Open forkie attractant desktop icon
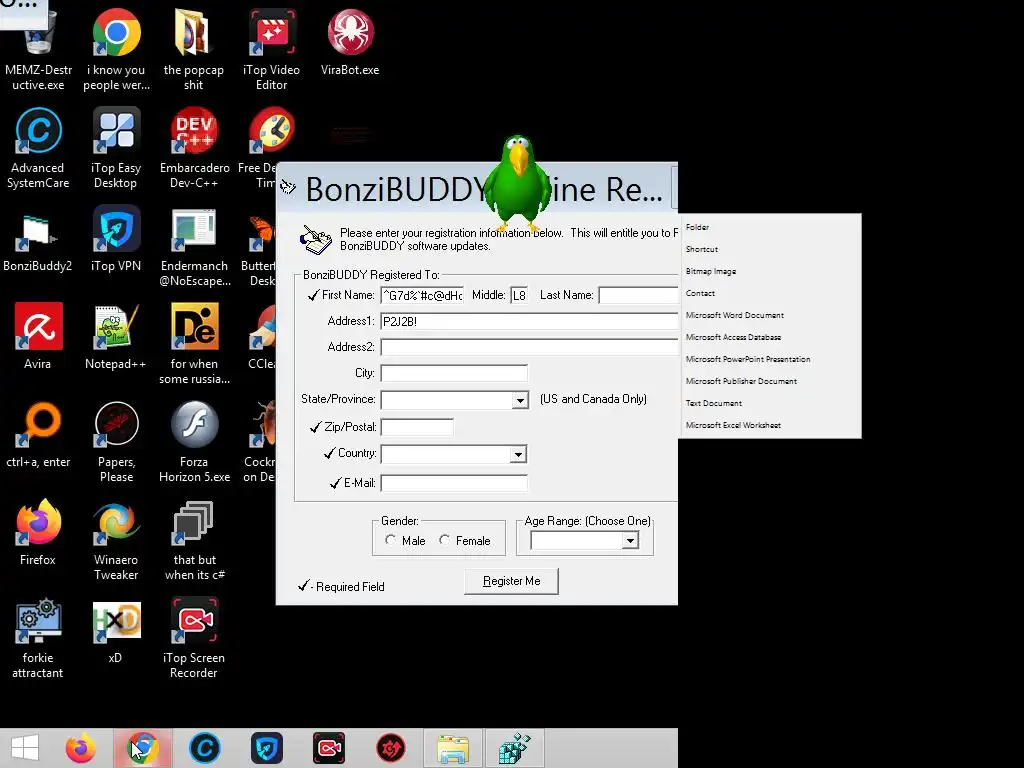The height and width of the screenshot is (768, 1024). [38, 637]
